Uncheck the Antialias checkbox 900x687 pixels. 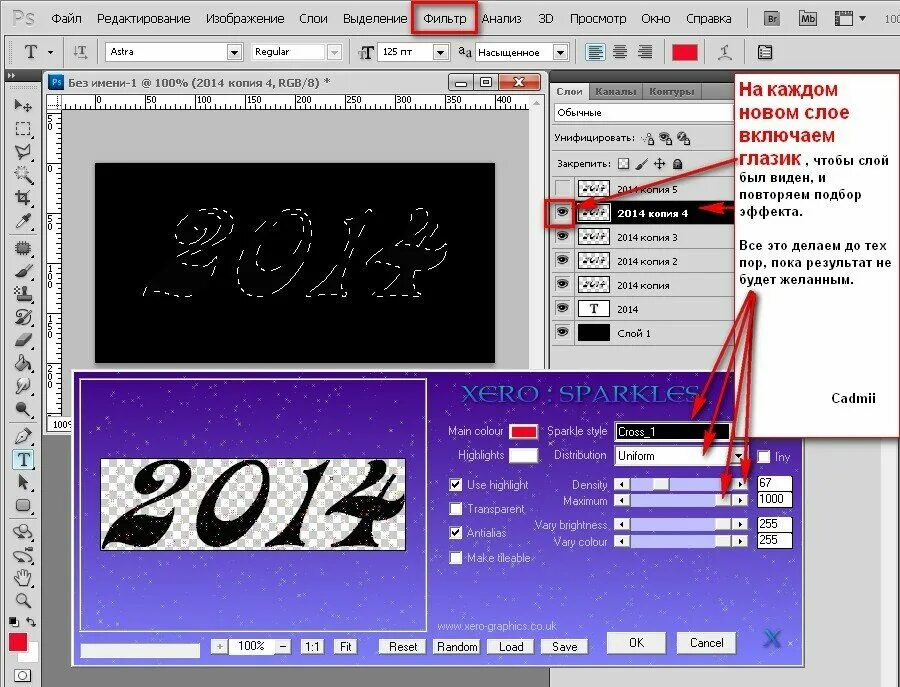pos(456,533)
